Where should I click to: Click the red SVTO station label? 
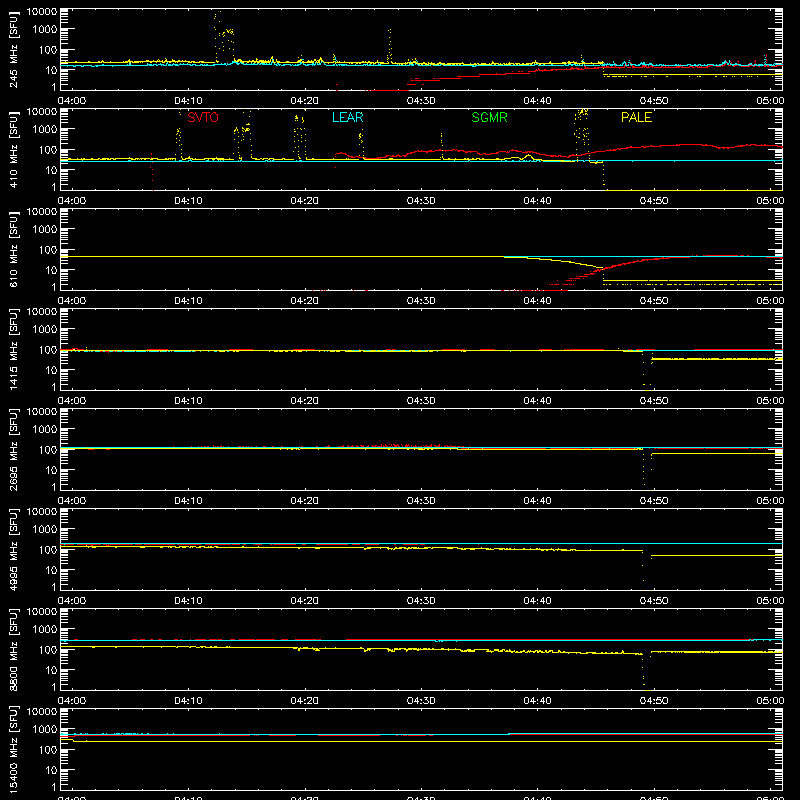203,117
